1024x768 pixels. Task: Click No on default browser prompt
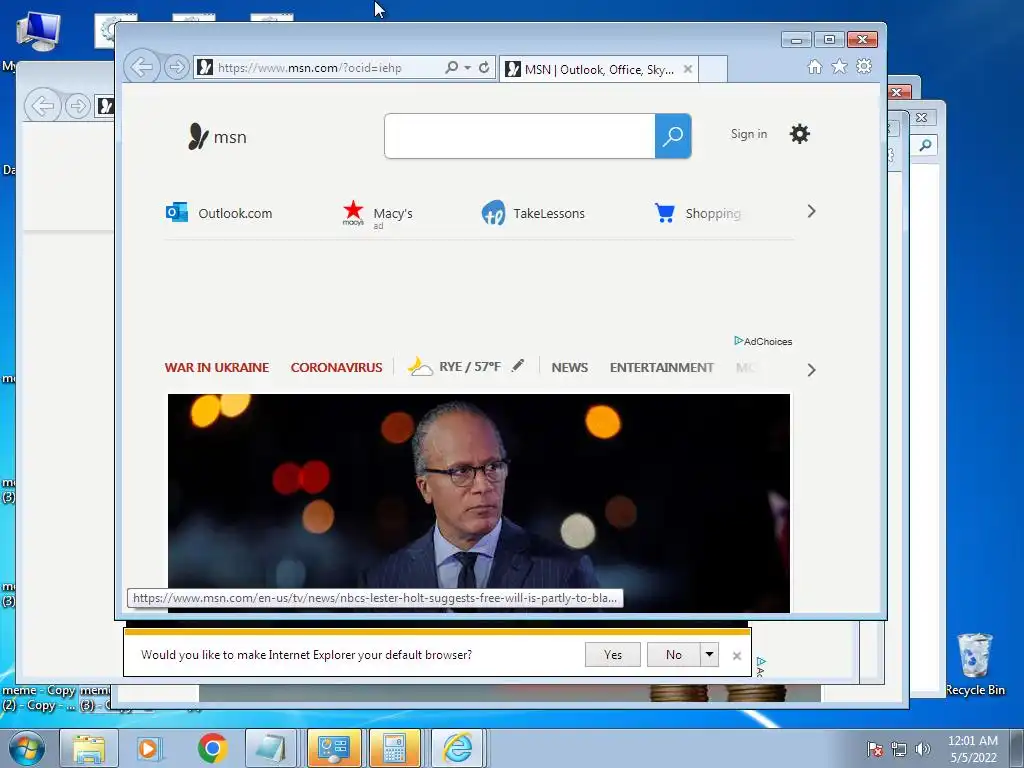(673, 654)
